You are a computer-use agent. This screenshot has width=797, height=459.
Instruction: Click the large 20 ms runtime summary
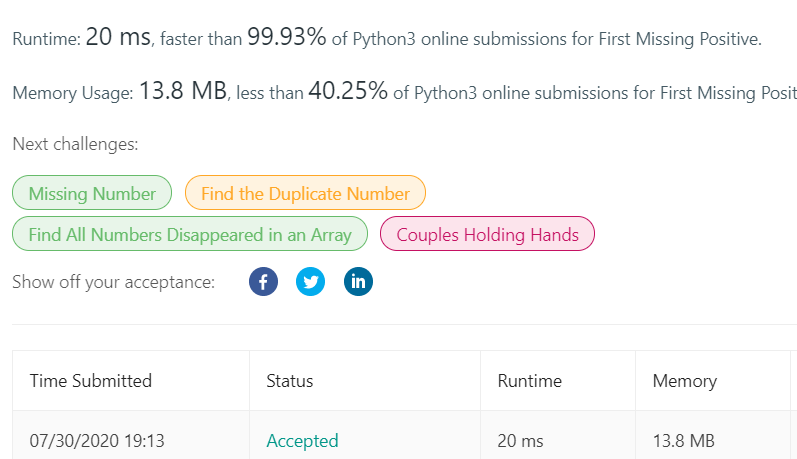pyautogui.click(x=117, y=38)
